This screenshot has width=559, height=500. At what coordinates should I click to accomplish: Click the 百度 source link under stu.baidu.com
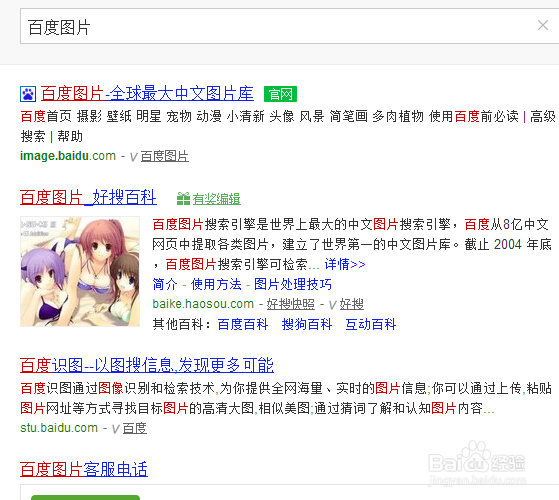(x=135, y=428)
